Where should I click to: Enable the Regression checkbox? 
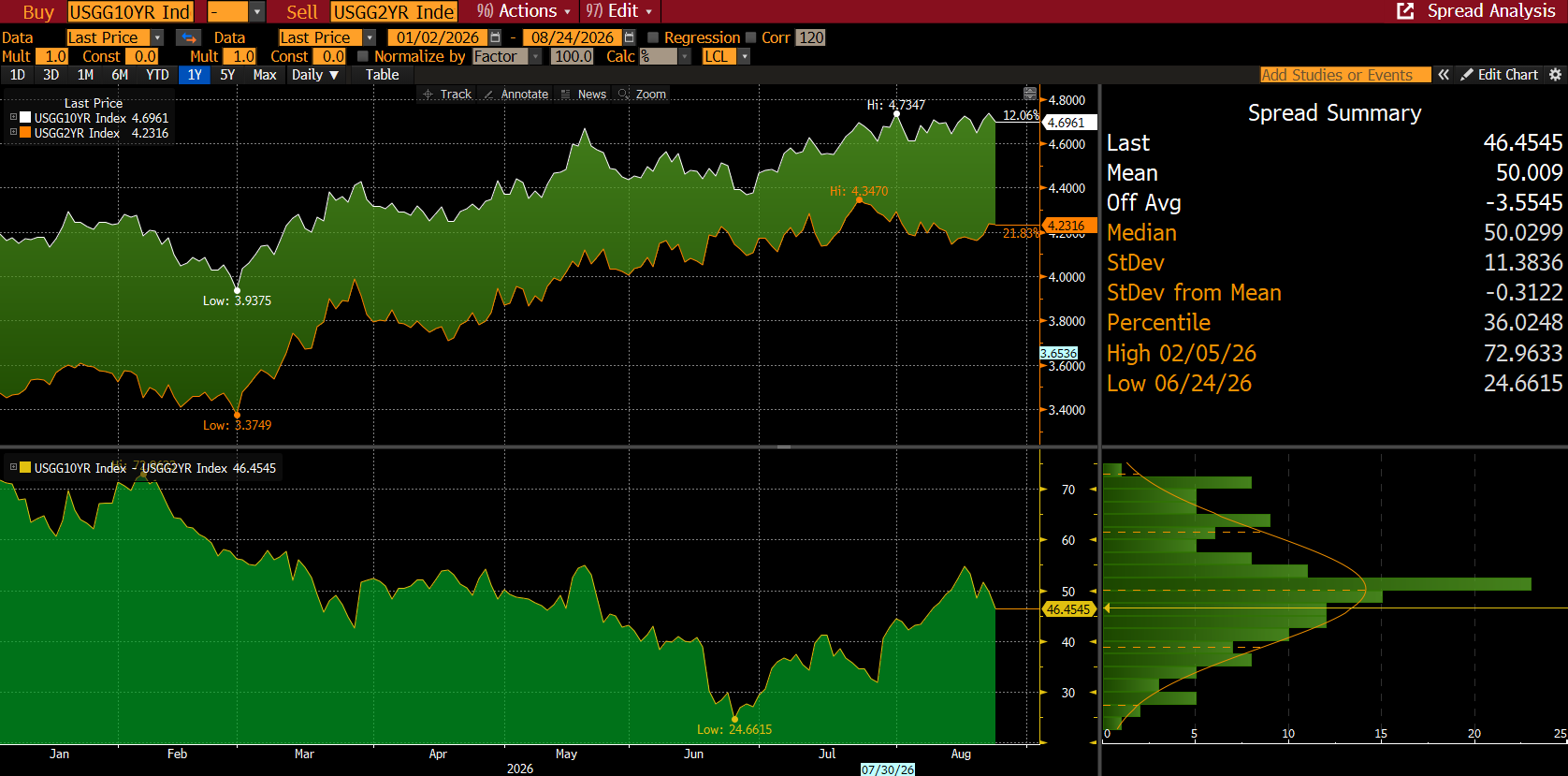(x=653, y=37)
